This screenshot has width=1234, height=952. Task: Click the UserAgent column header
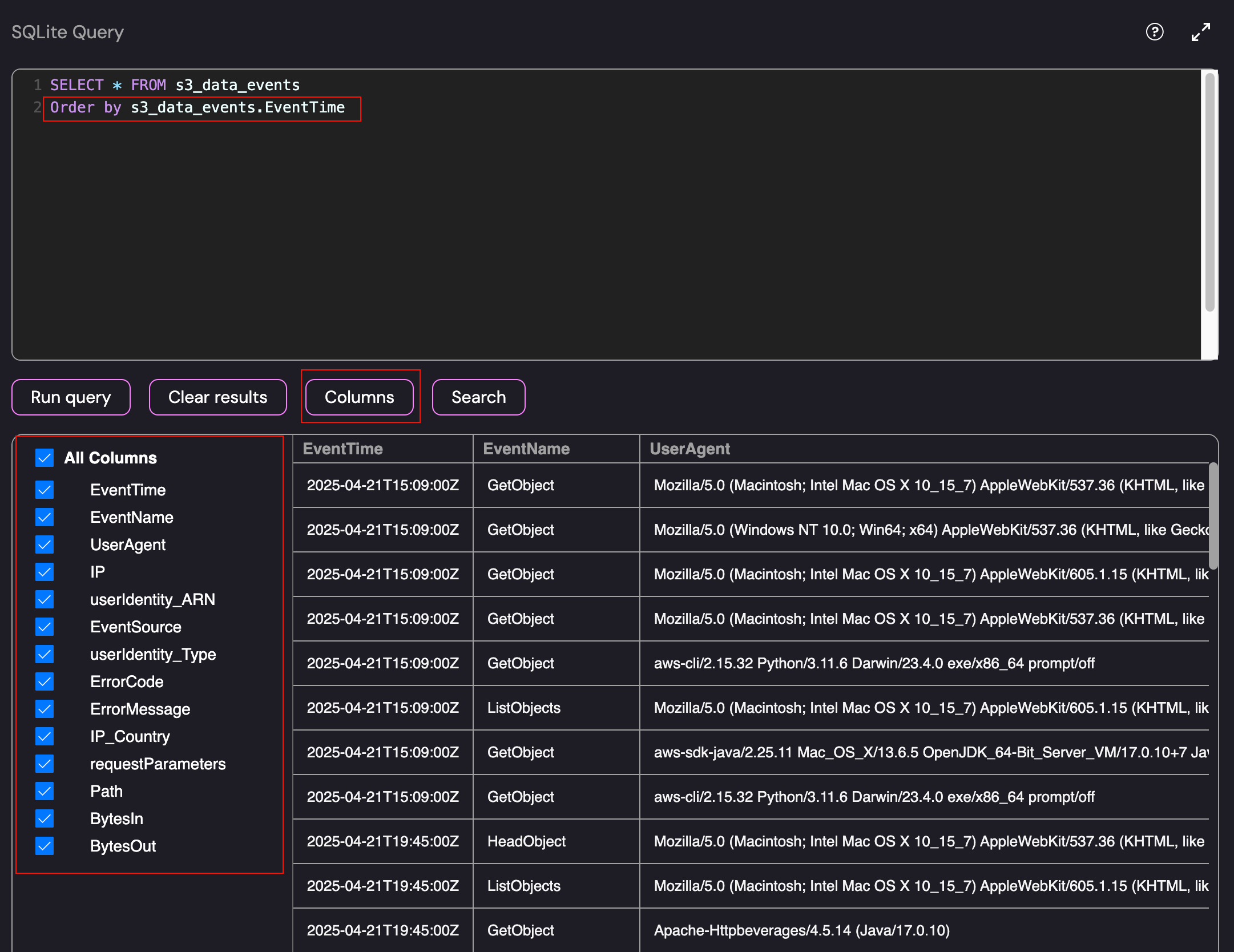point(689,449)
